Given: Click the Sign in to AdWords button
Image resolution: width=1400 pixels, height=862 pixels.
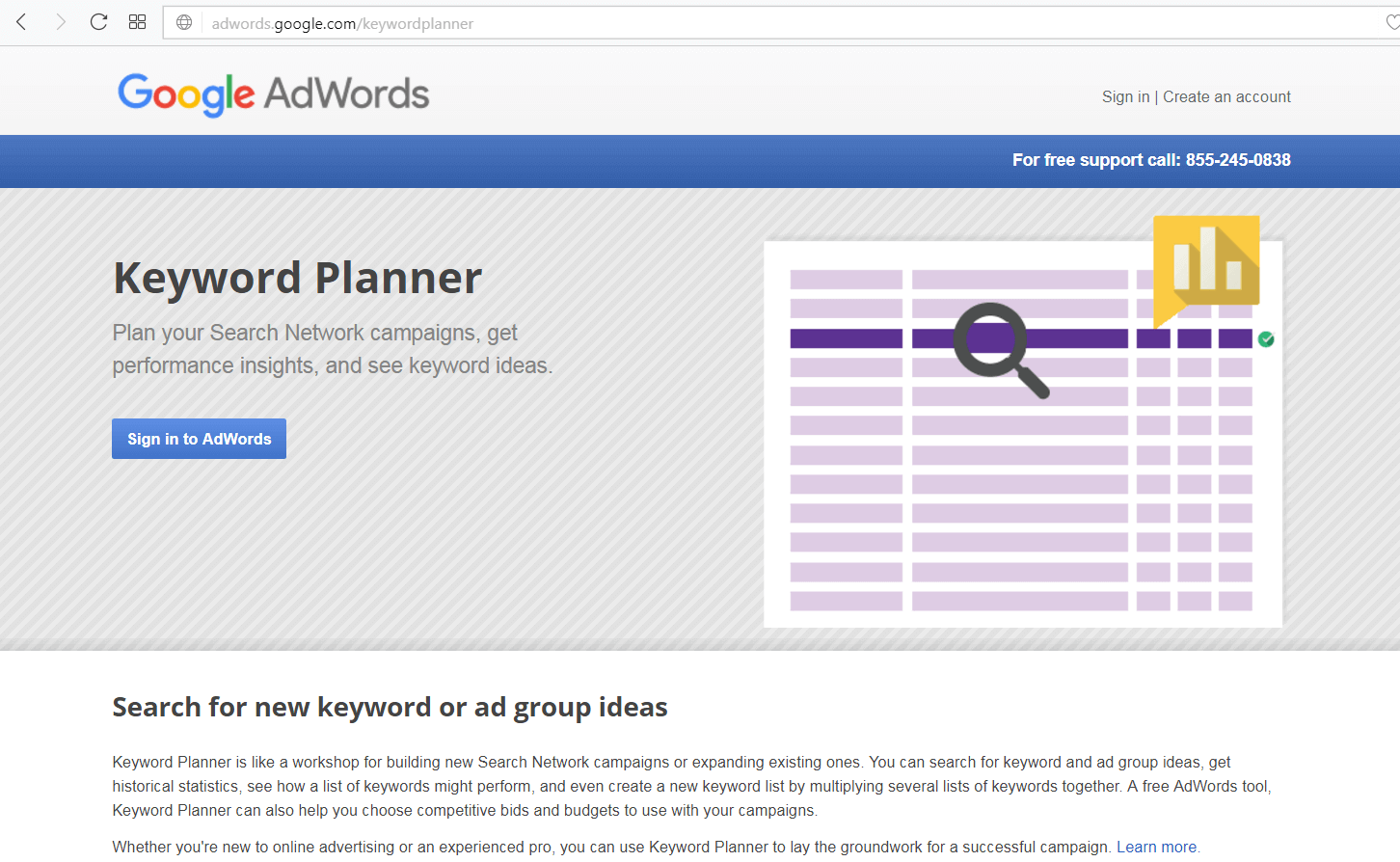Looking at the screenshot, I should tap(199, 439).
